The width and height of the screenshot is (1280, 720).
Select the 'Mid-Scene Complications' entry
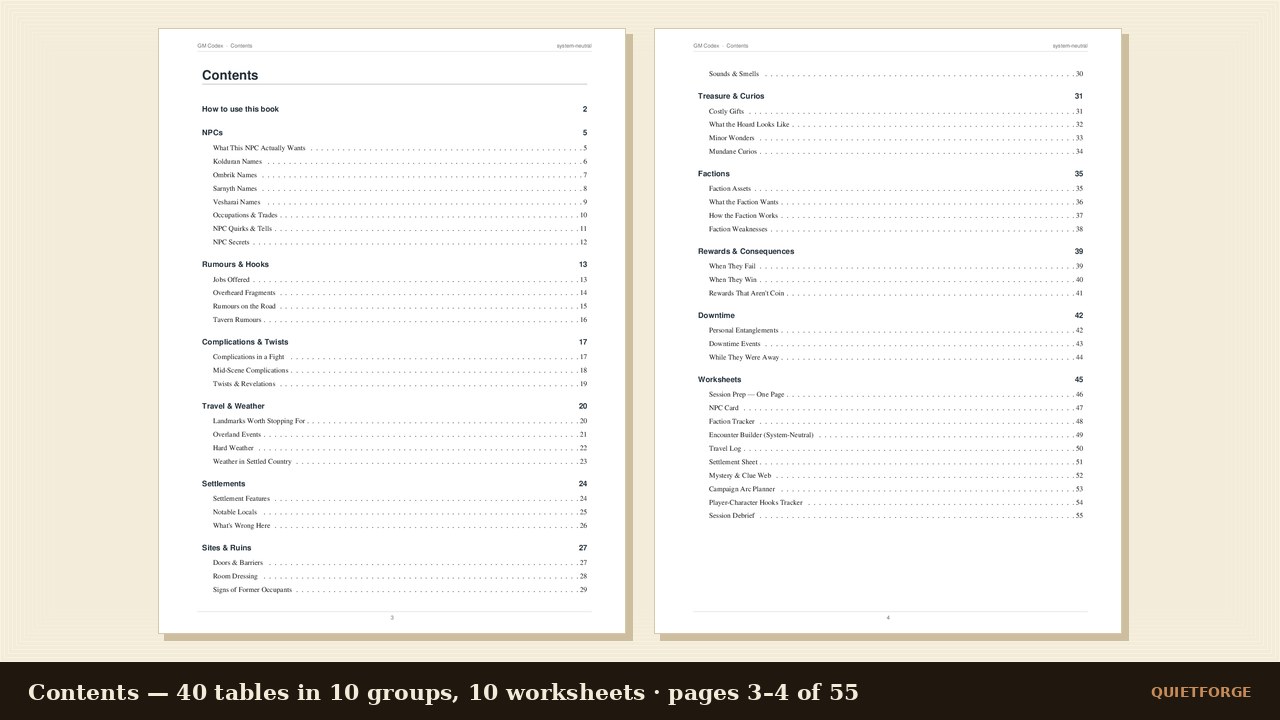click(x=400, y=371)
